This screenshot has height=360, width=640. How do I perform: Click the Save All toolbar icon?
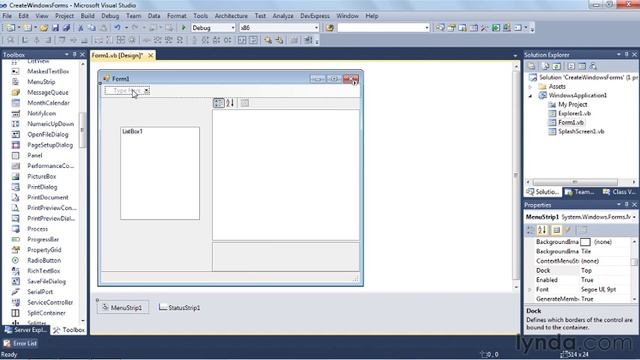pyautogui.click(x=66, y=28)
